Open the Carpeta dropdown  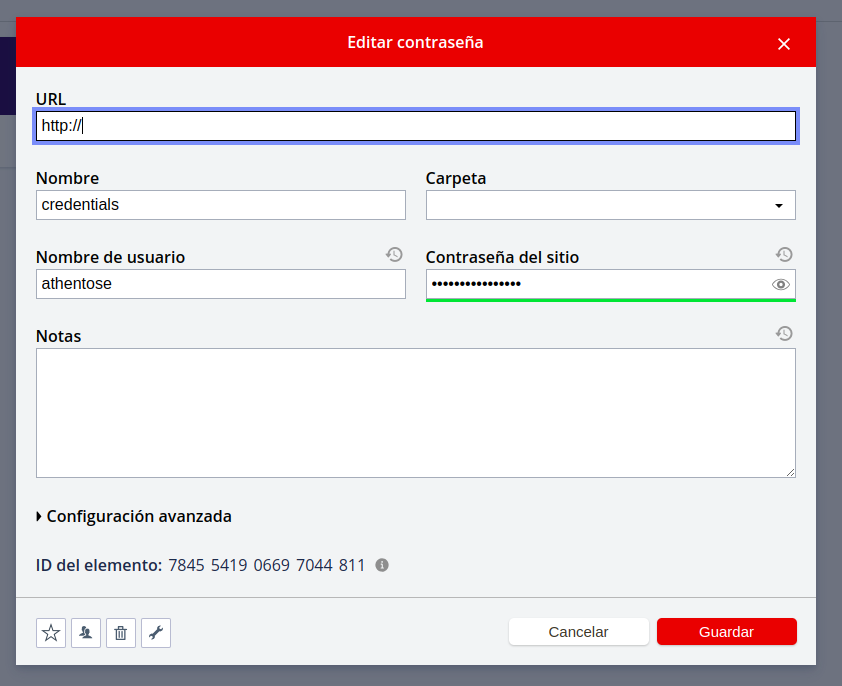610,205
